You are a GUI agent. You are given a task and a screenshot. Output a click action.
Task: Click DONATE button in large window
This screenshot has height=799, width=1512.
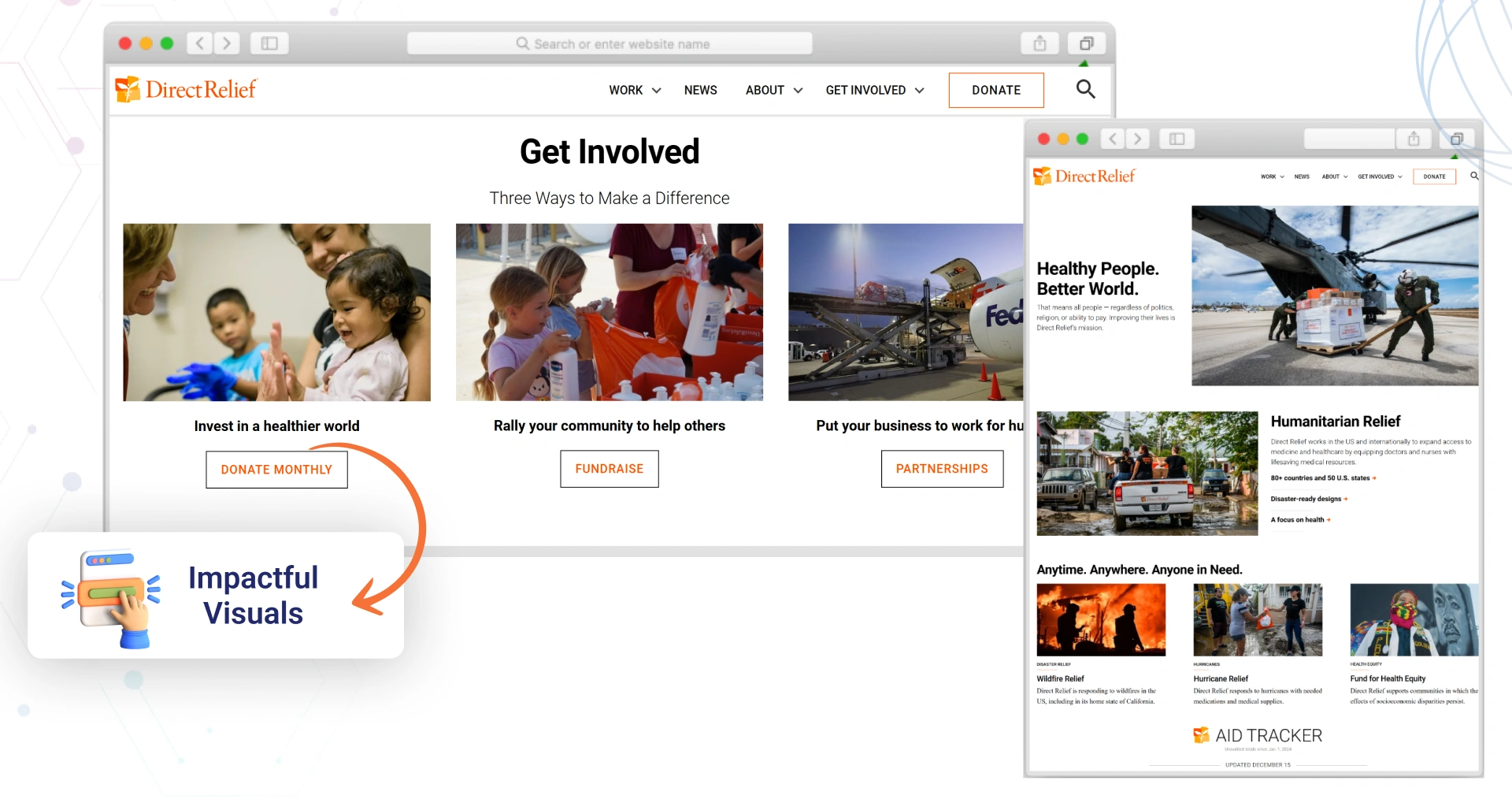(996, 90)
